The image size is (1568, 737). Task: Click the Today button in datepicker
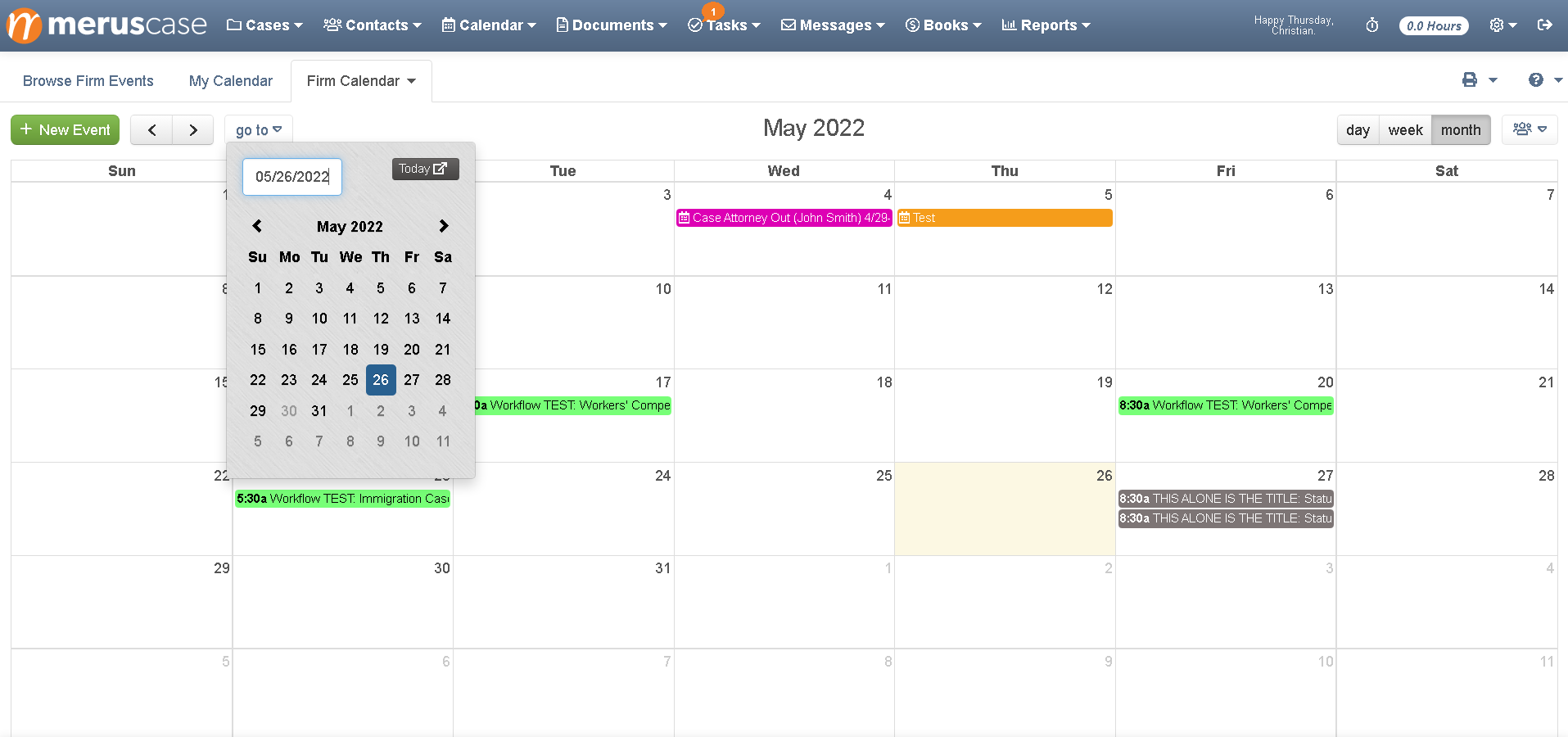[425, 169]
